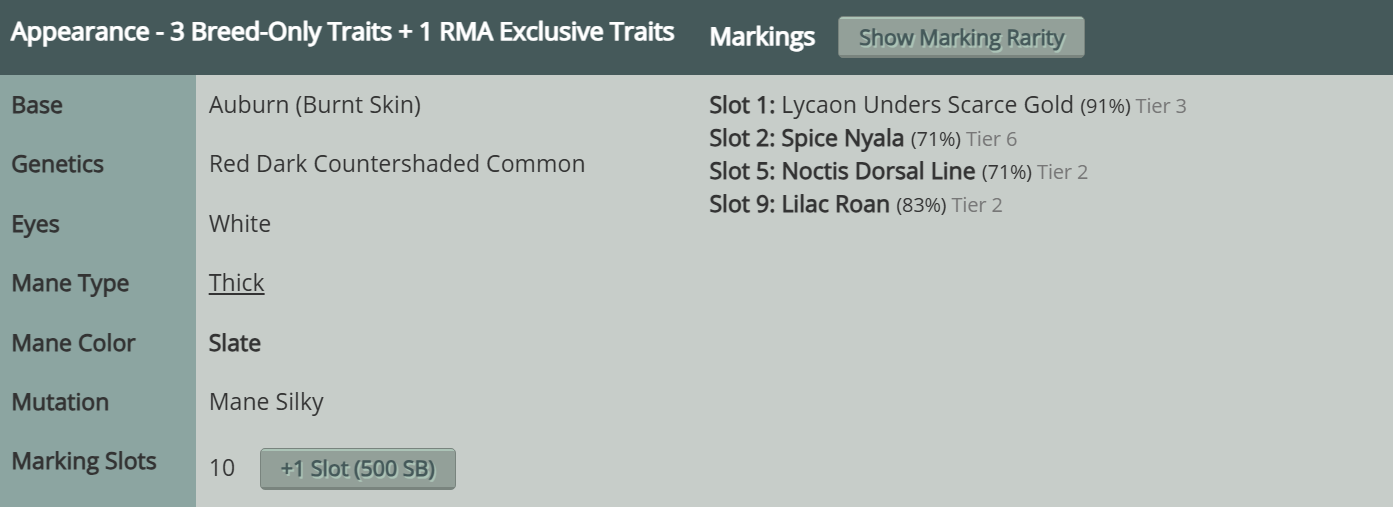Image resolution: width=1393 pixels, height=507 pixels.
Task: Click the Tier 6 label beside Spice Nyala
Action: [991, 139]
